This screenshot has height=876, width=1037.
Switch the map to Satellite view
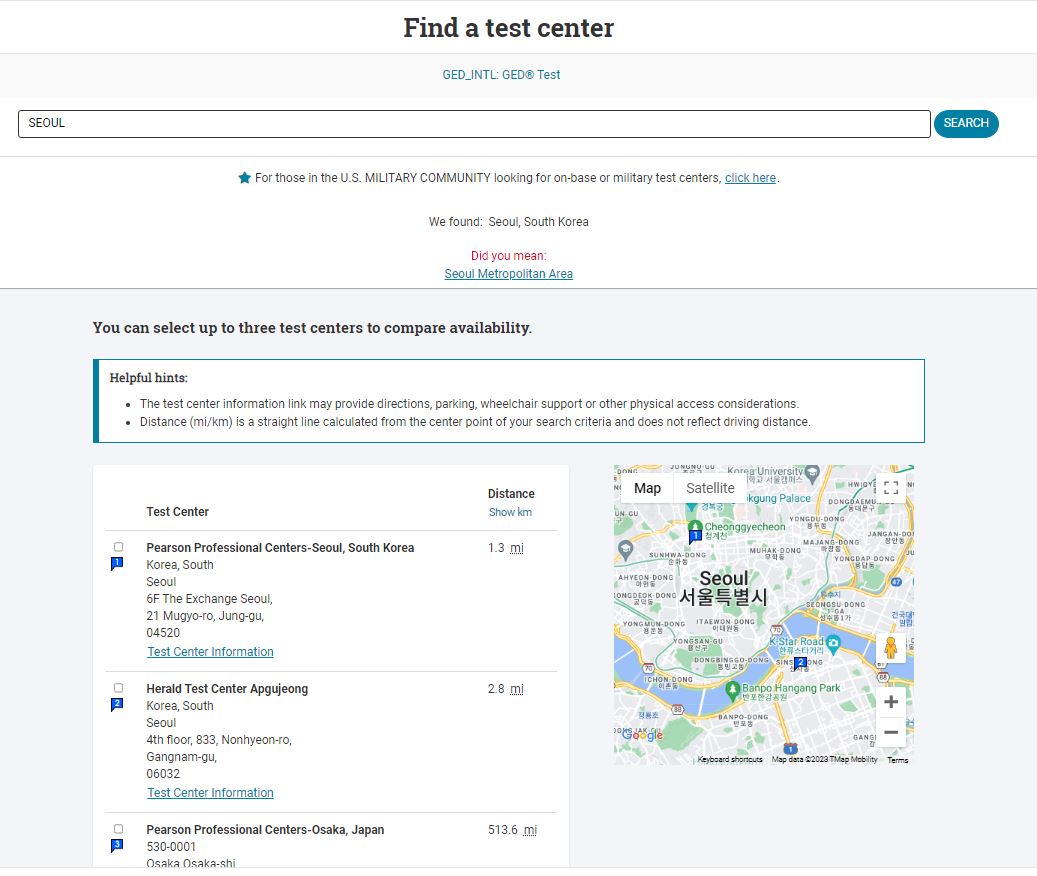(x=710, y=488)
